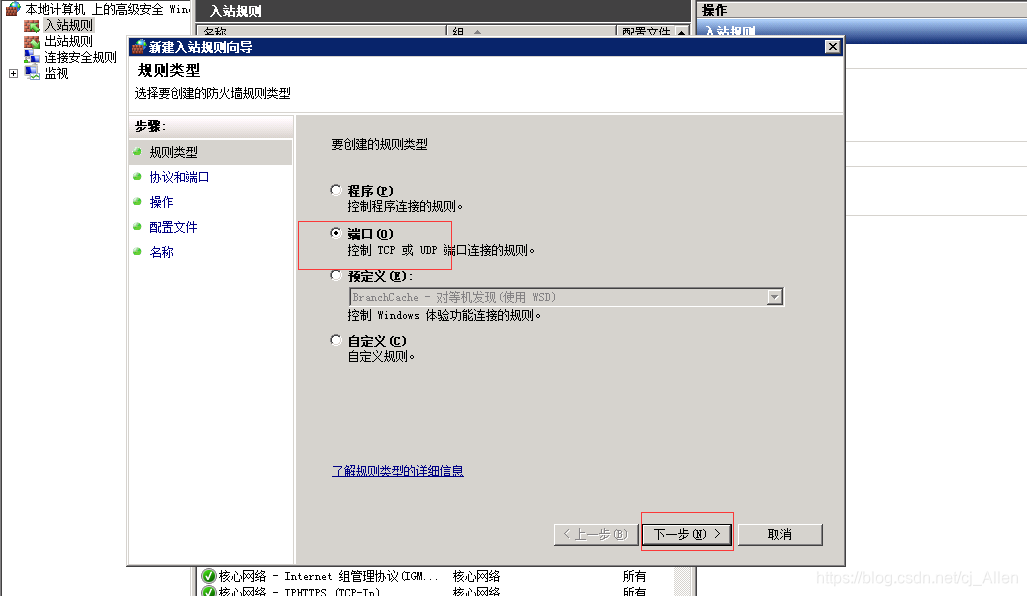Viewport: 1027px width, 596px height.
Task: Select 出站规则 in the left tree
Action: coord(69,41)
